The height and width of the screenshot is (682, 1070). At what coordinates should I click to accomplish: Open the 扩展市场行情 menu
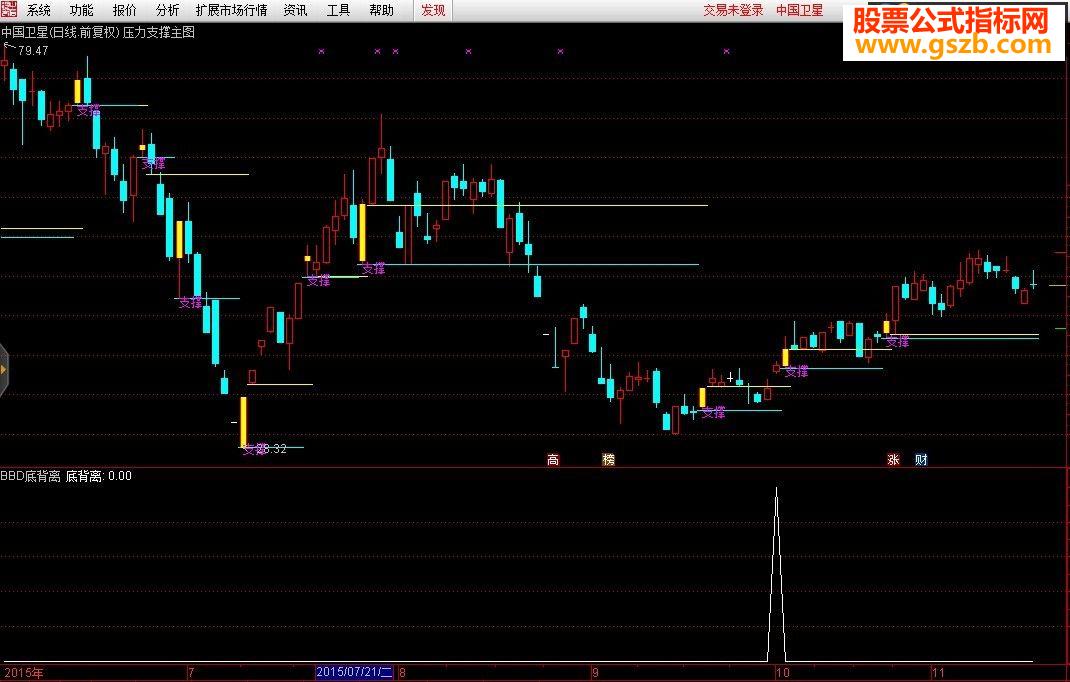231,10
